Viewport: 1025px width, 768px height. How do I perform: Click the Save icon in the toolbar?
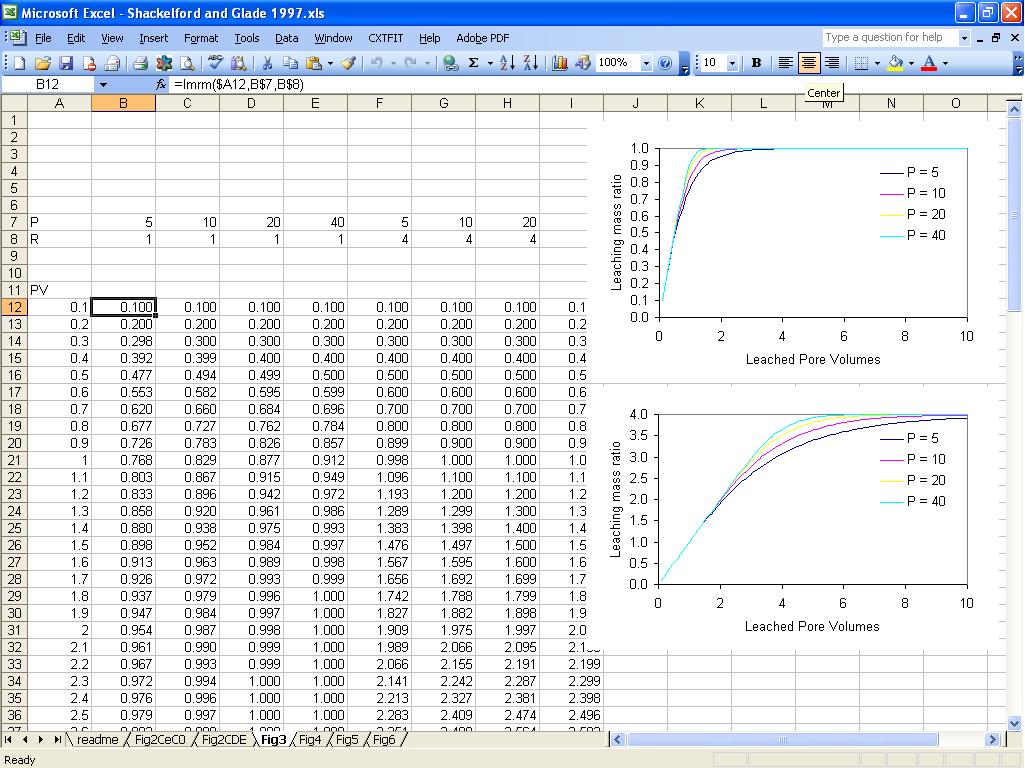tap(66, 63)
